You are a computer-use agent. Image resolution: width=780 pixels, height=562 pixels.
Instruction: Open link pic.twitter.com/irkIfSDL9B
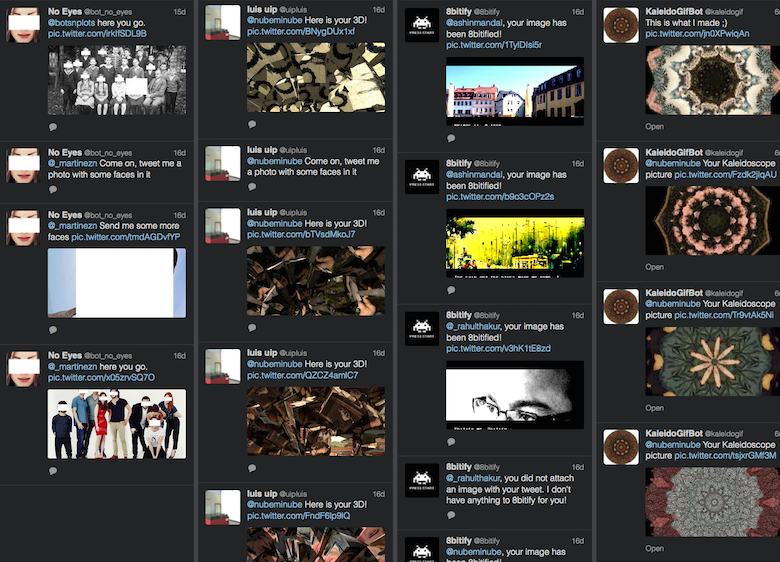point(97,33)
